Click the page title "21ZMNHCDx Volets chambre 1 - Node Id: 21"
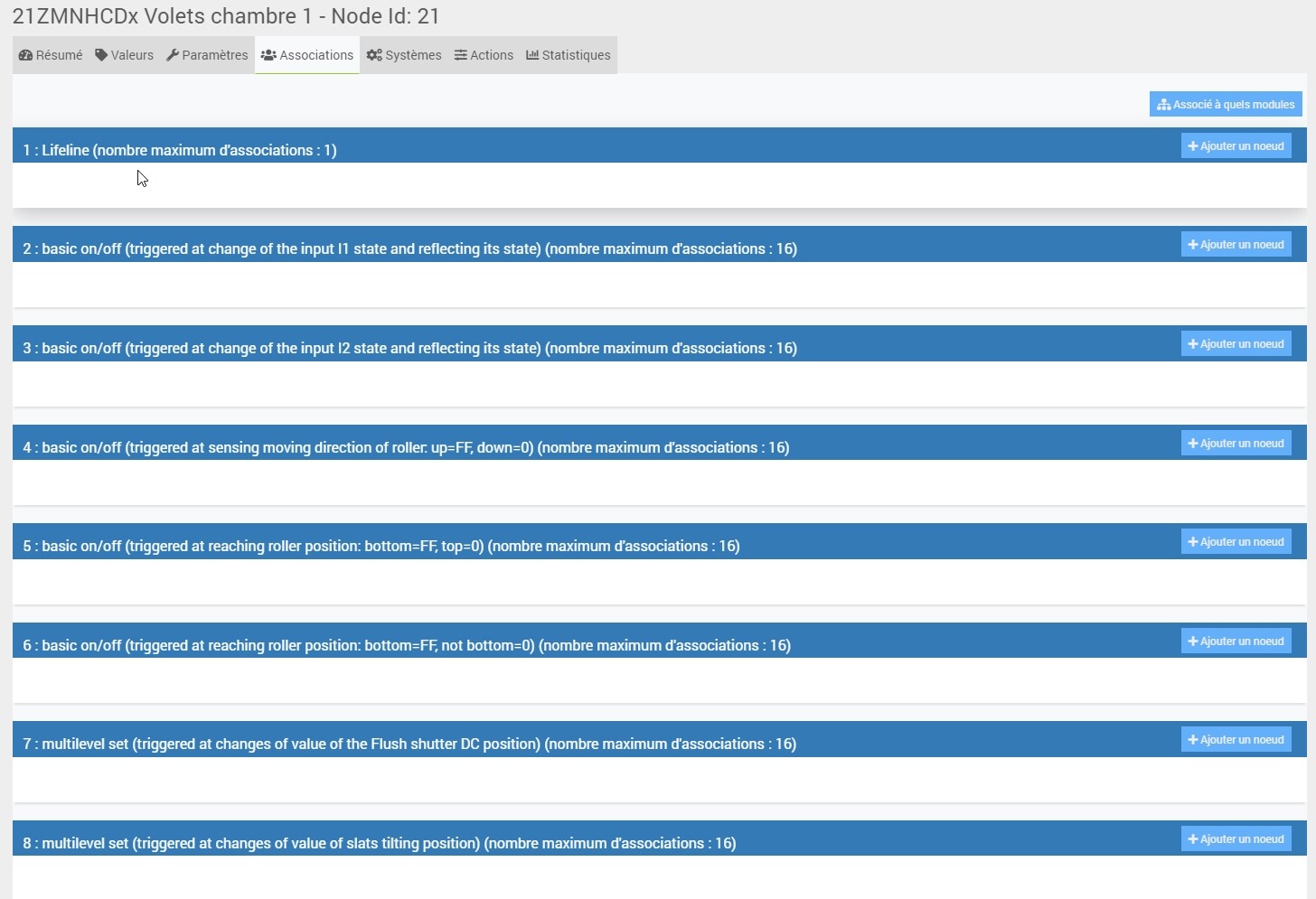The height and width of the screenshot is (899, 1316). (226, 16)
